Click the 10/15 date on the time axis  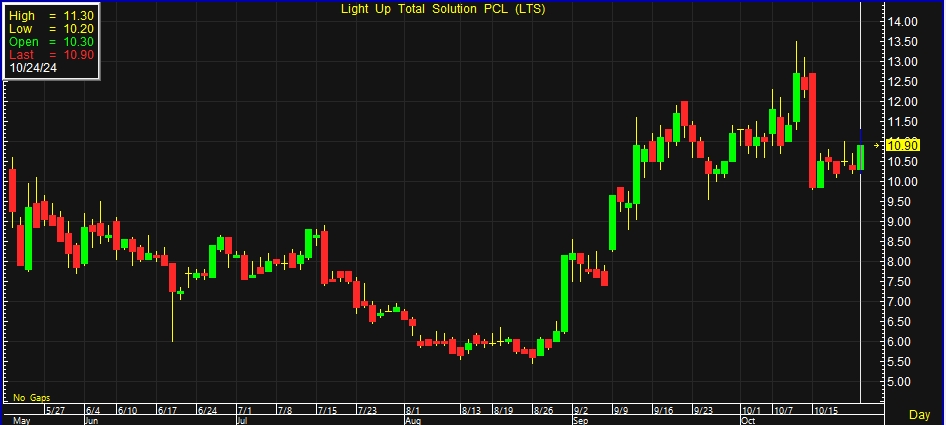click(824, 410)
